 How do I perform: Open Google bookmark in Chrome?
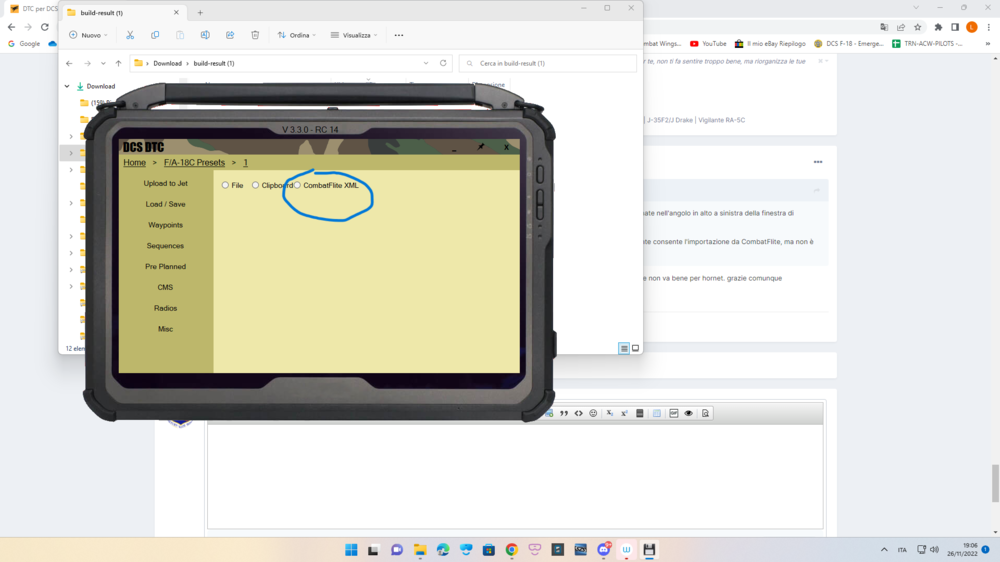click(x=24, y=43)
